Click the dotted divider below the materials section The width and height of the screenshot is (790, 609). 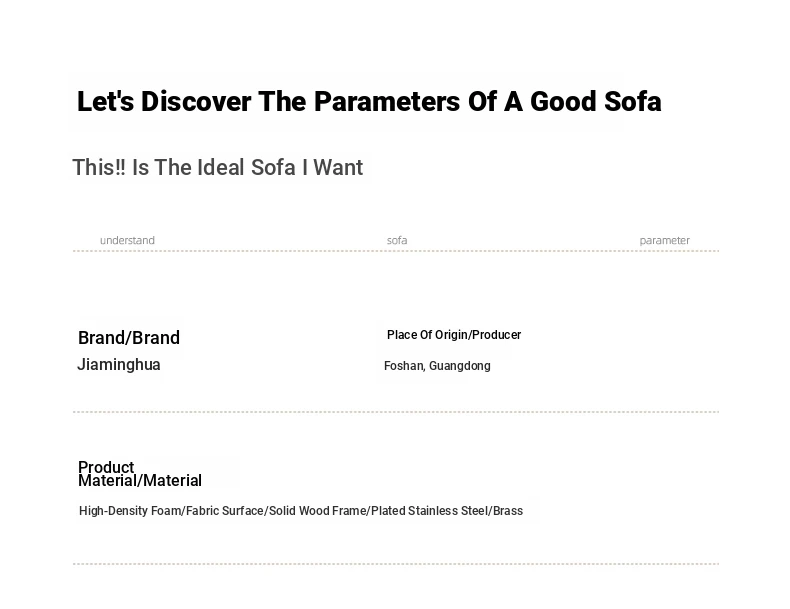click(x=396, y=564)
